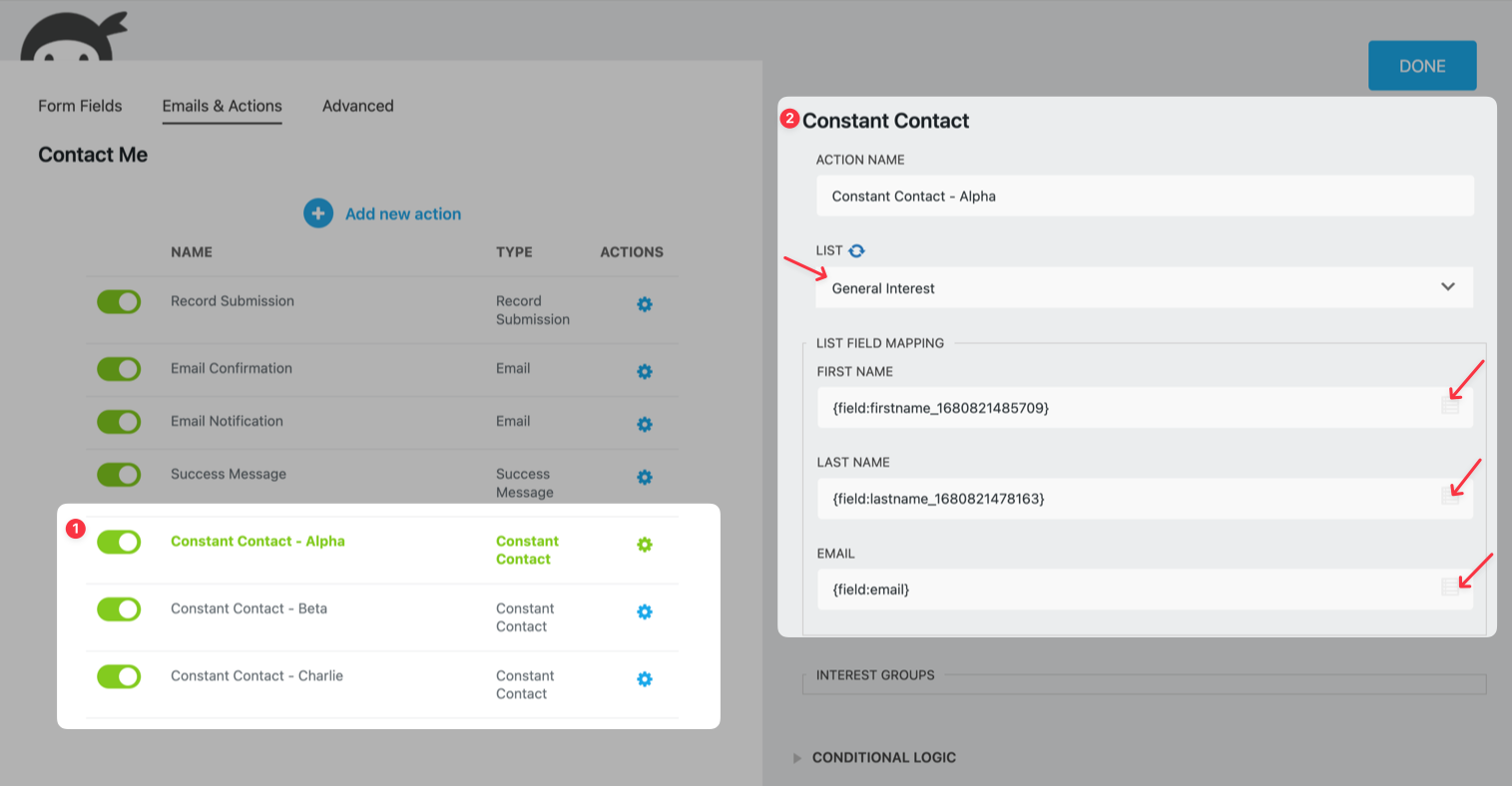The height and width of the screenshot is (786, 1512).
Task: Open settings gear for Record Submission action
Action: [645, 304]
